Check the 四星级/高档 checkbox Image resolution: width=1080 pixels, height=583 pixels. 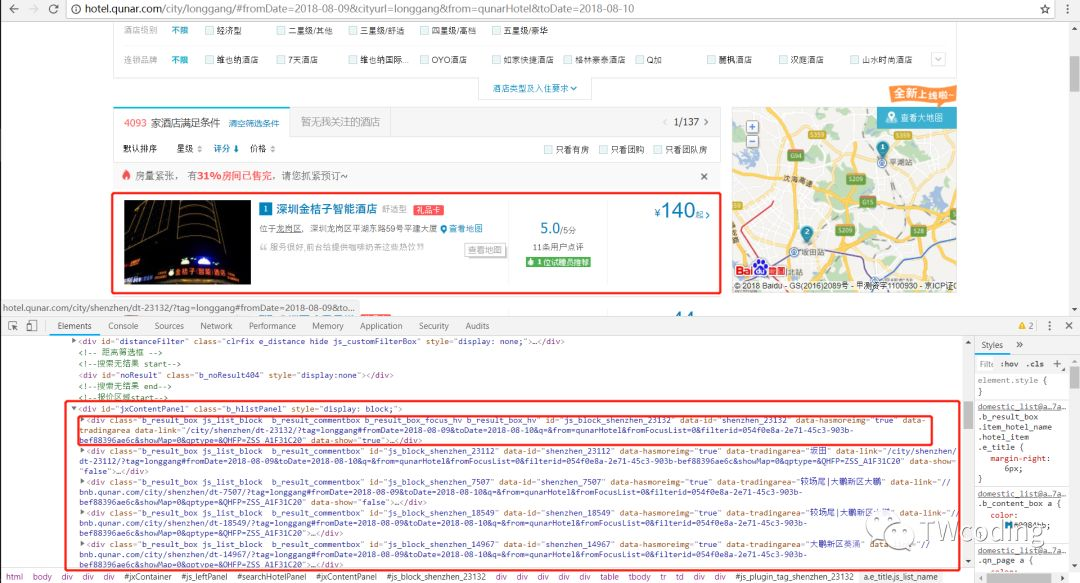coord(424,30)
